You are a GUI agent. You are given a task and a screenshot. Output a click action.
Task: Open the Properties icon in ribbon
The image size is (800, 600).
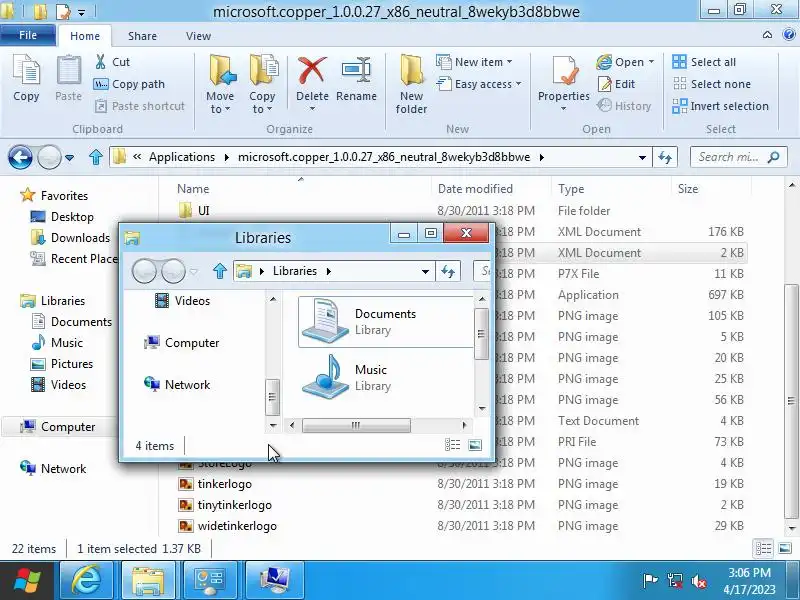[x=564, y=70]
